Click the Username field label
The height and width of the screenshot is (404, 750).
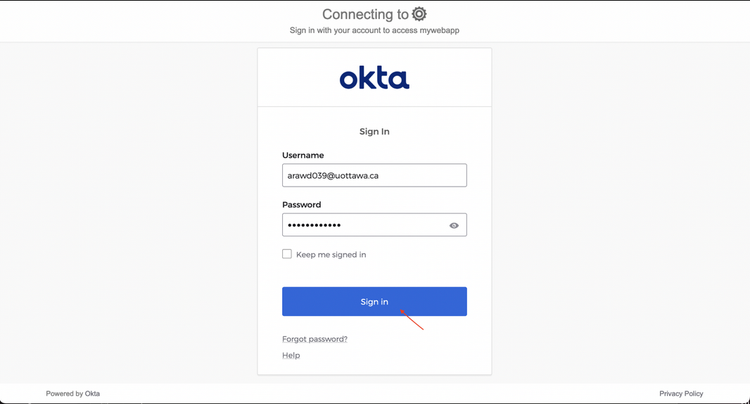coord(303,155)
